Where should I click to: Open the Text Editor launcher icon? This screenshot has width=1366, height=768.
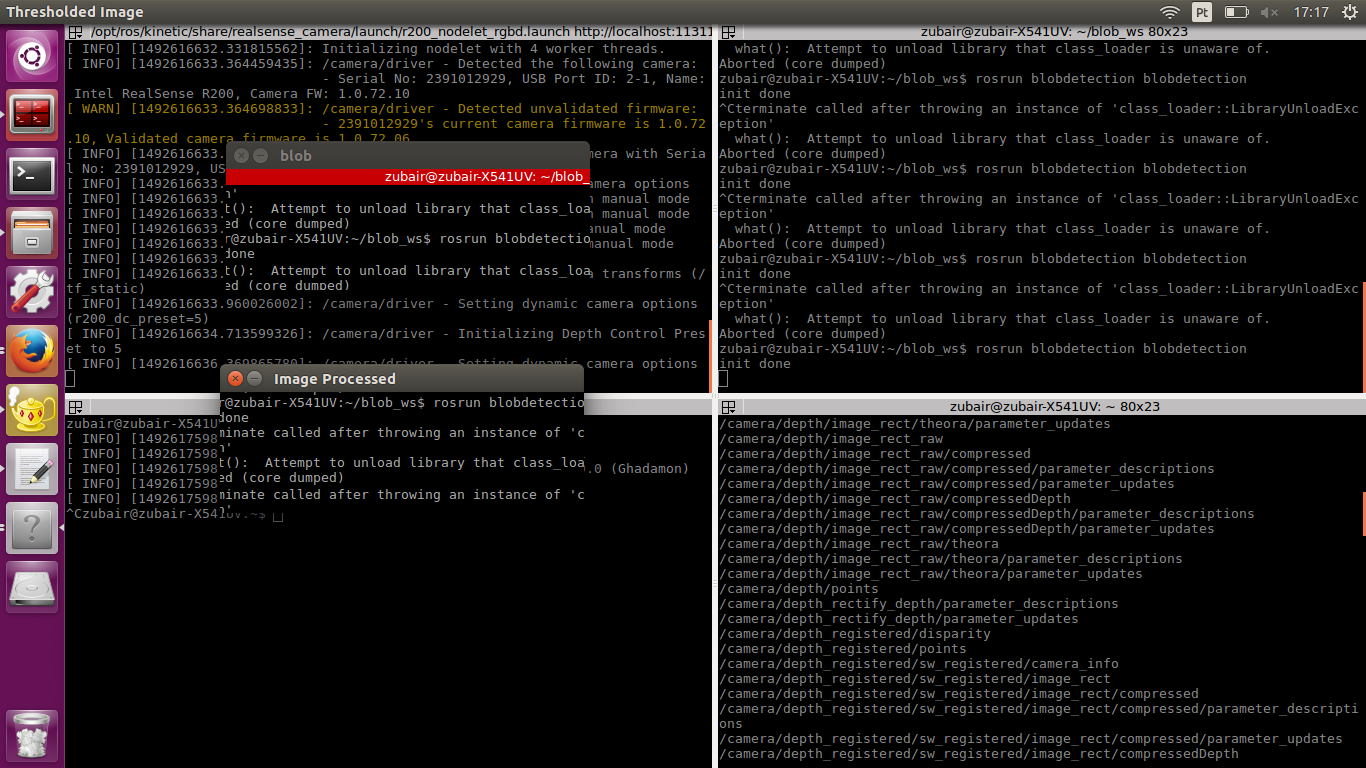click(x=32, y=470)
